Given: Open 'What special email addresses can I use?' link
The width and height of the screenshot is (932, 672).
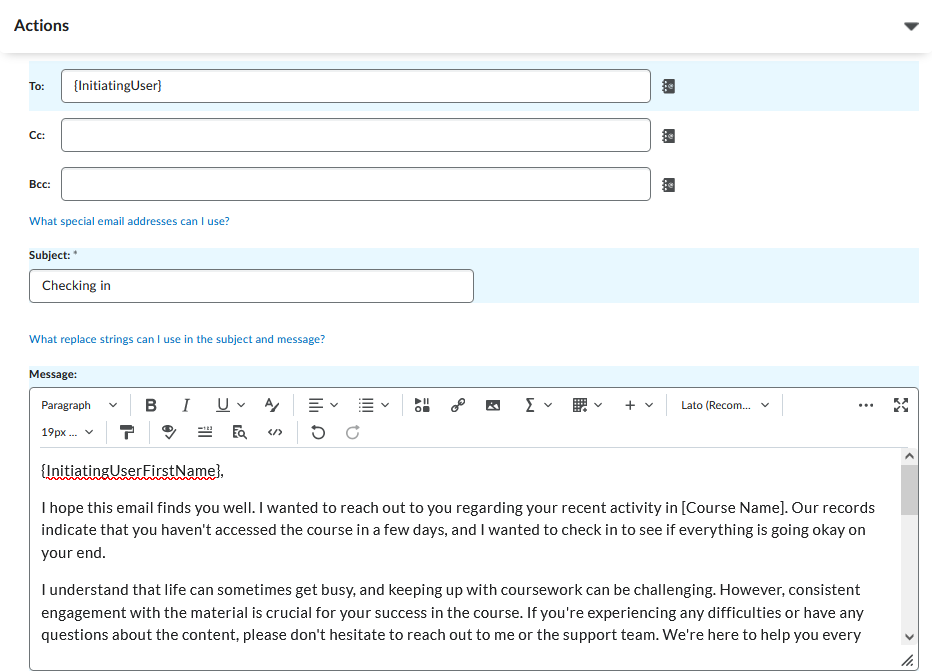Looking at the screenshot, I should tap(129, 221).
